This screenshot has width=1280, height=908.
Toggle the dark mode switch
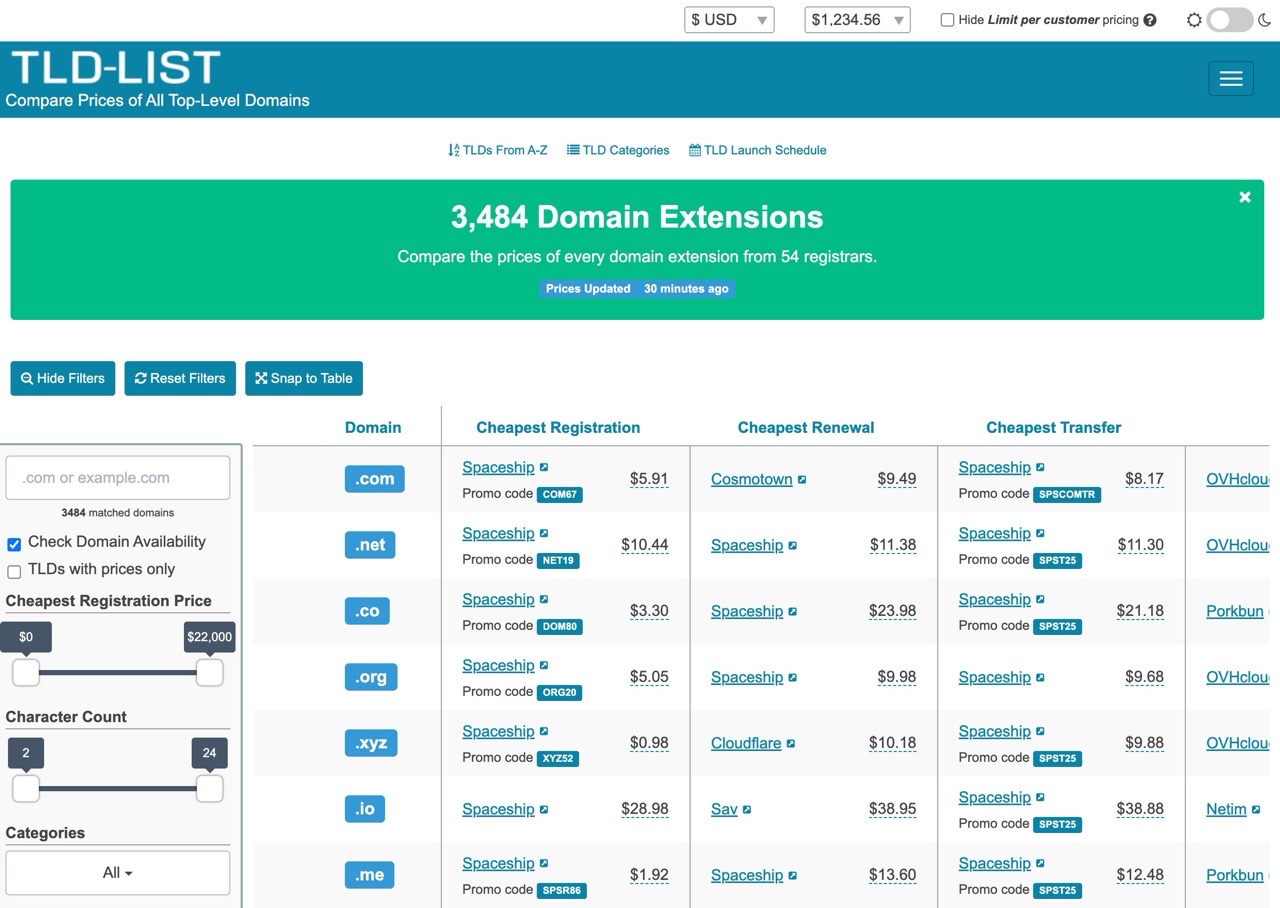coord(1229,20)
